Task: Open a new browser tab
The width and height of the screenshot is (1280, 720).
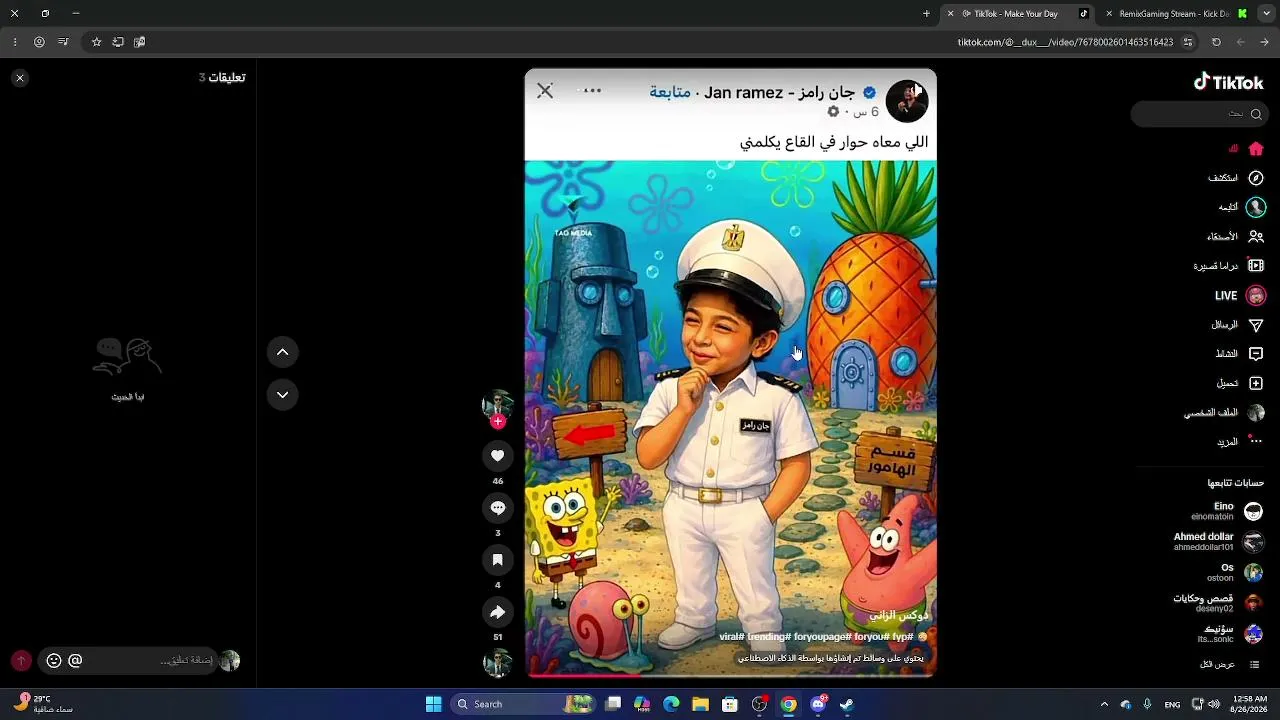Action: (x=926, y=14)
